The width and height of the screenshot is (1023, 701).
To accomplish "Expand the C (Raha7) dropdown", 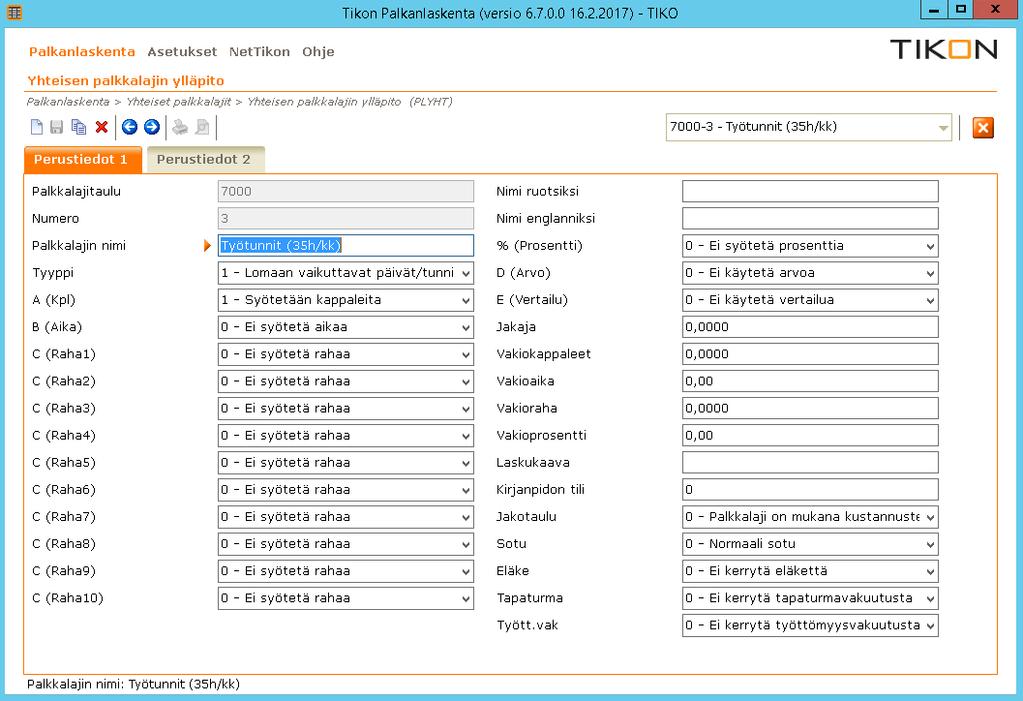I will (466, 517).
